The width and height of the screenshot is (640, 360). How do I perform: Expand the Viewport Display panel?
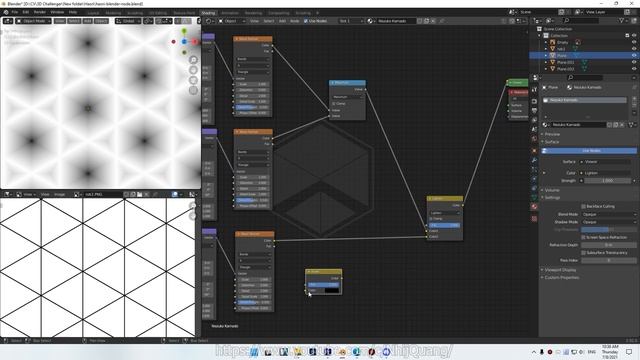(559, 270)
